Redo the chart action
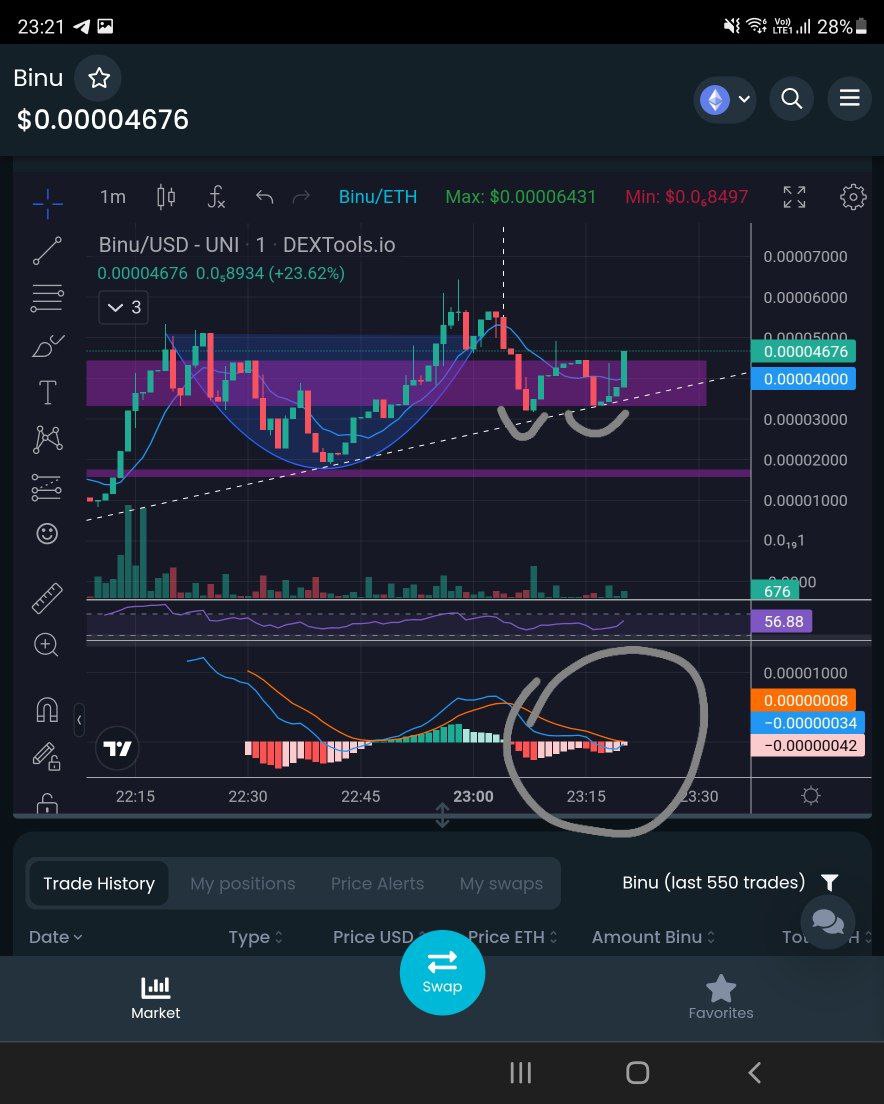 pos(301,197)
